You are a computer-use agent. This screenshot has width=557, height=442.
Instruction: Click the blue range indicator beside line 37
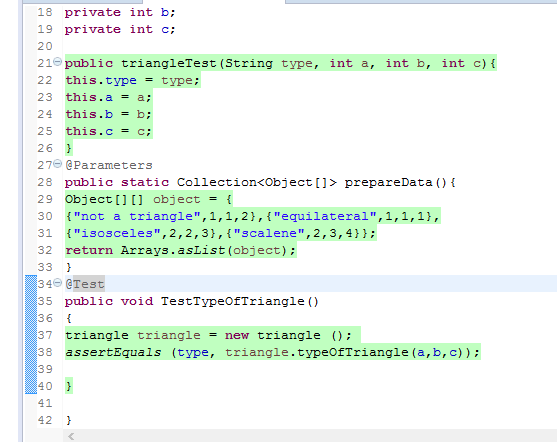pos(31,335)
